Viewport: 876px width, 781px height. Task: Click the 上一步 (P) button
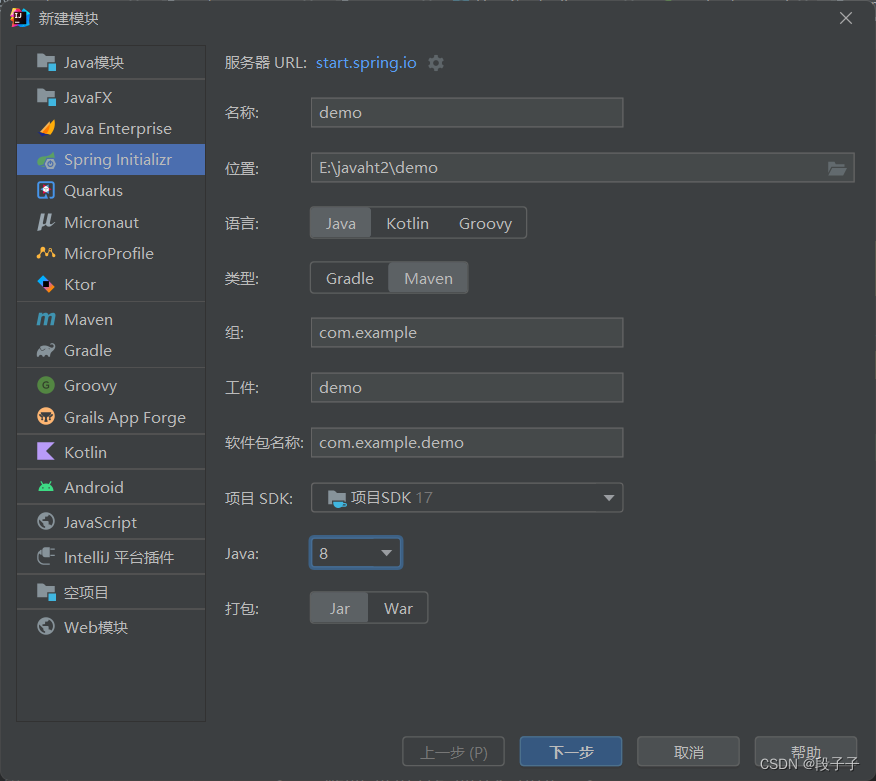coord(453,751)
